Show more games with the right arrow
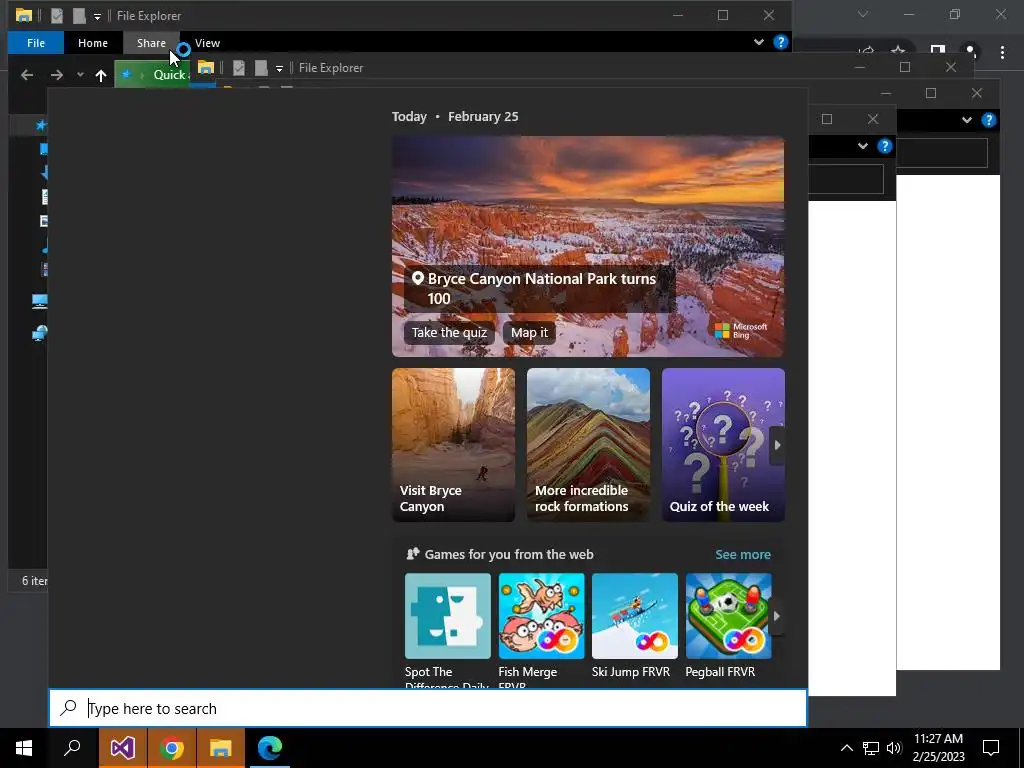Viewport: 1024px width, 768px height. pos(776,616)
